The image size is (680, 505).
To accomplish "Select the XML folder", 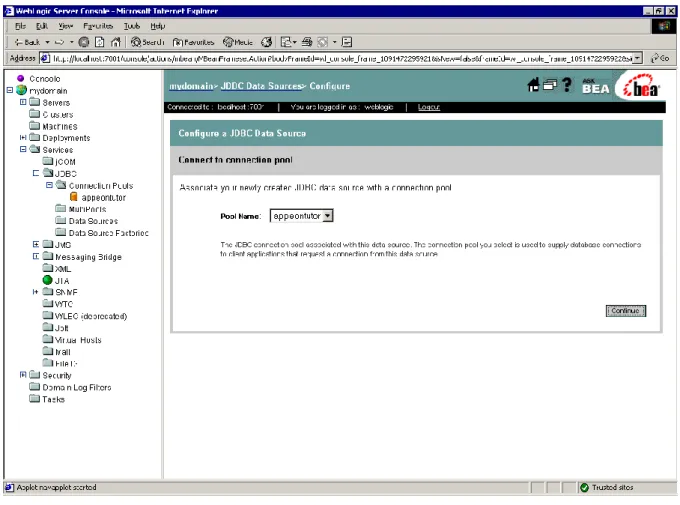I will click(x=63, y=269).
